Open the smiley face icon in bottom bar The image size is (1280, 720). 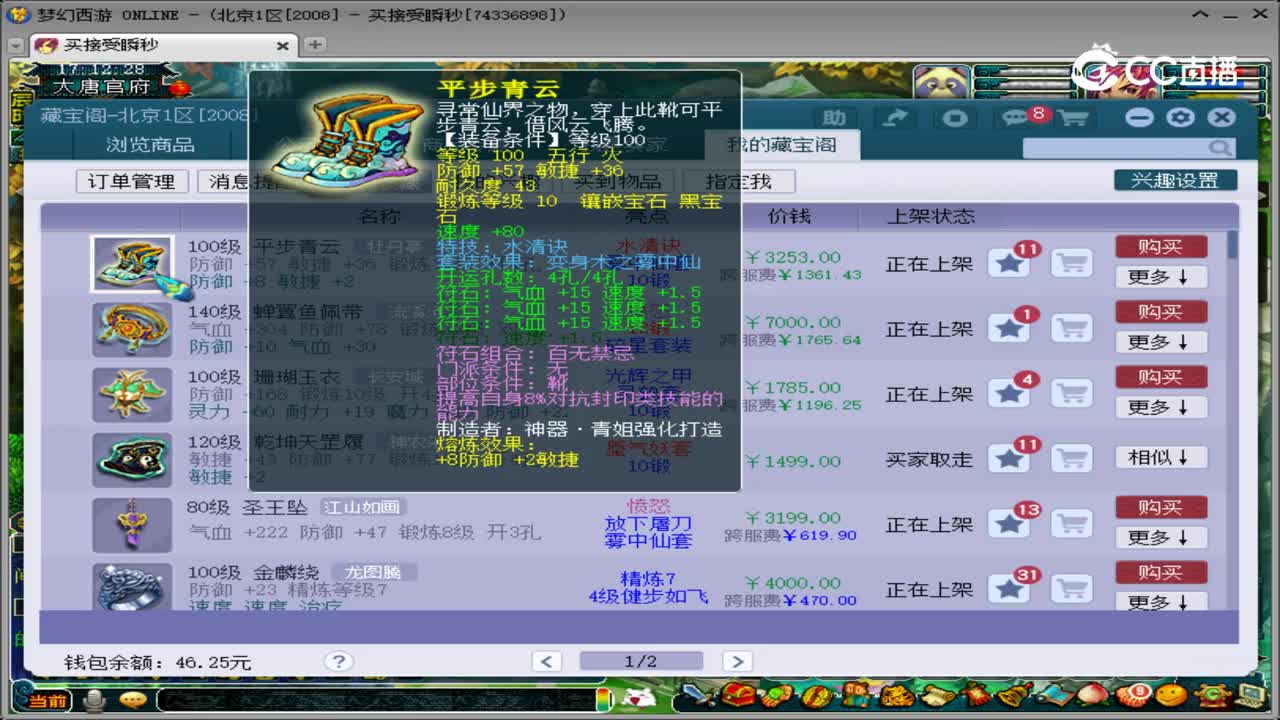1169,695
